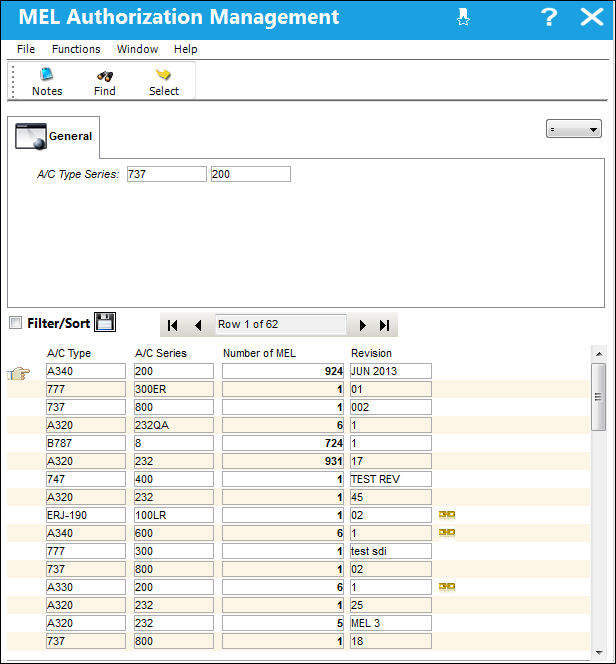
Task: Click the scrollbar down arrow
Action: [599, 652]
